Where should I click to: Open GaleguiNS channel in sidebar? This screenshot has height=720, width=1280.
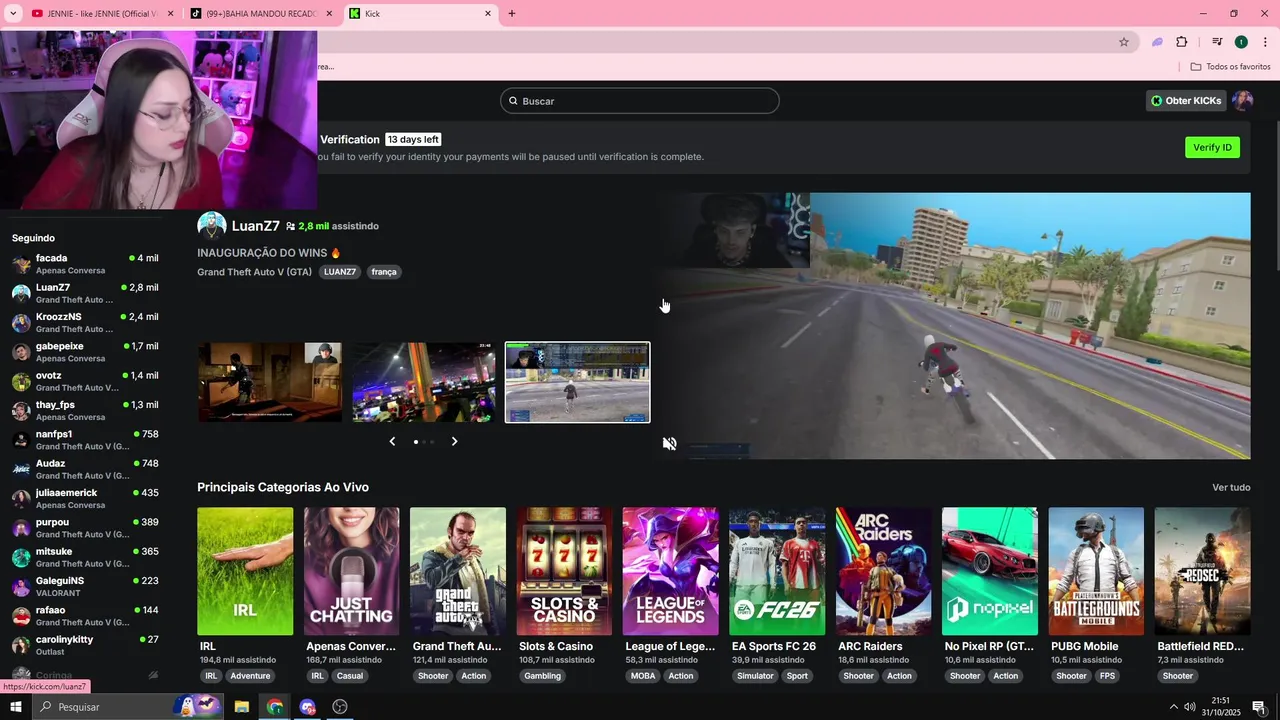click(85, 587)
